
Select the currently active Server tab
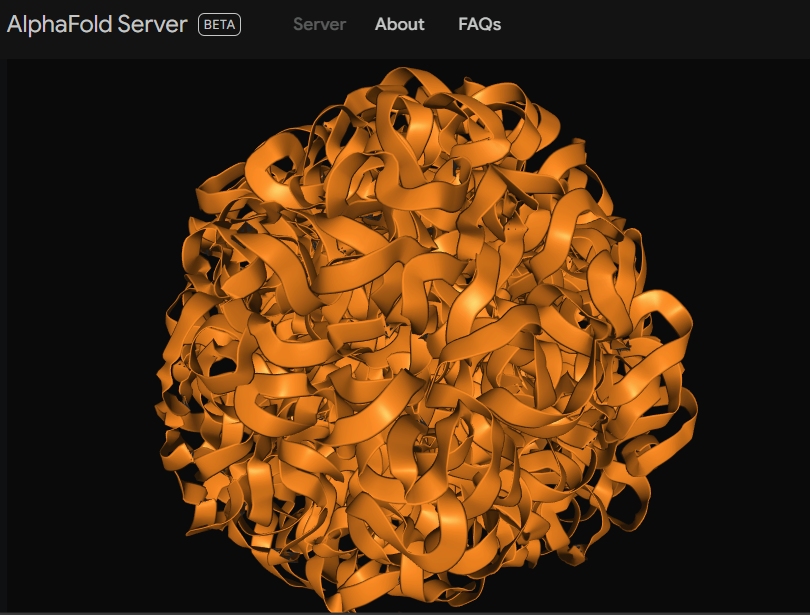pos(318,25)
